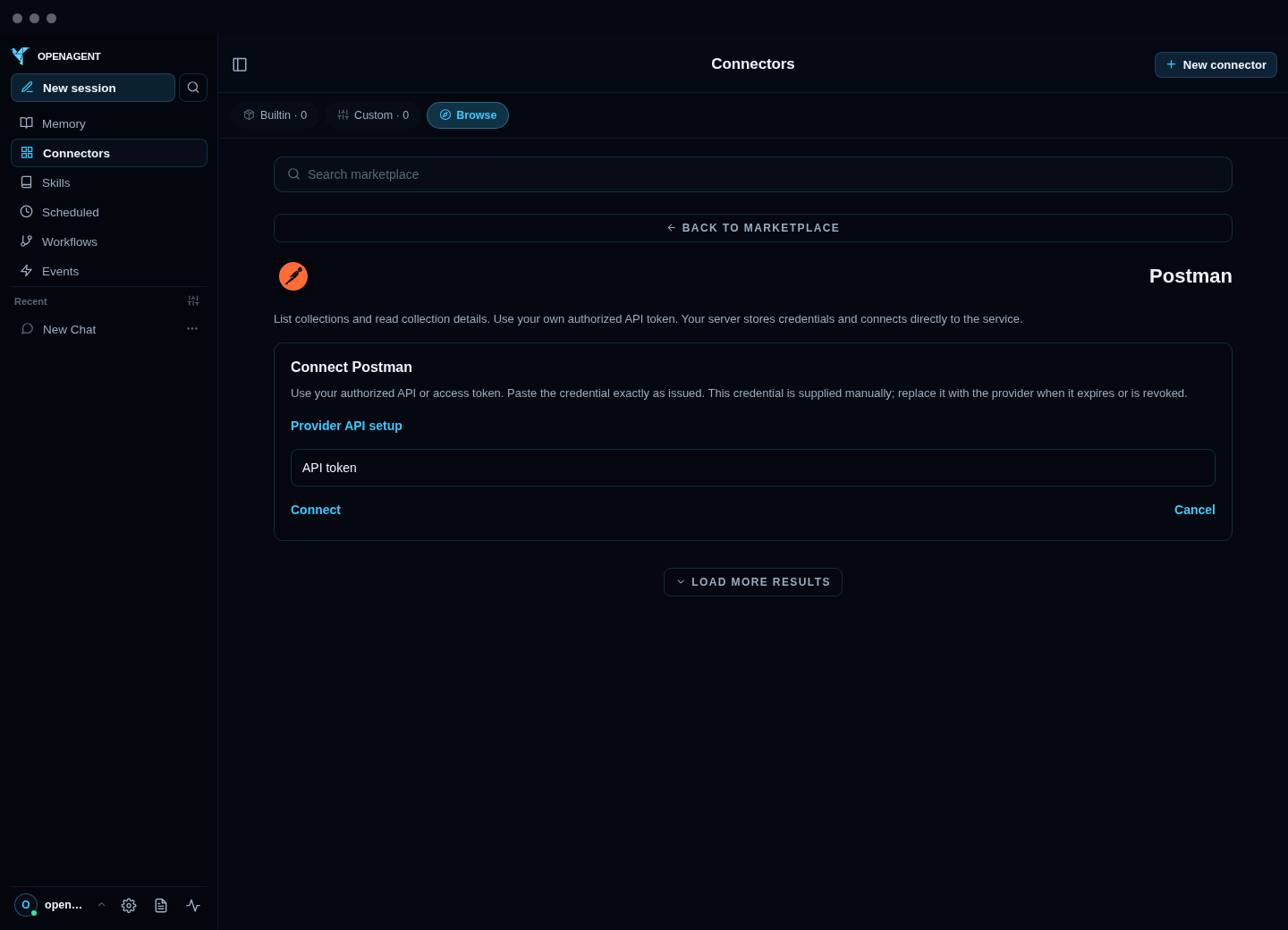This screenshot has height=930, width=1288.
Task: Click the Connectors page title
Action: pyautogui.click(x=753, y=64)
